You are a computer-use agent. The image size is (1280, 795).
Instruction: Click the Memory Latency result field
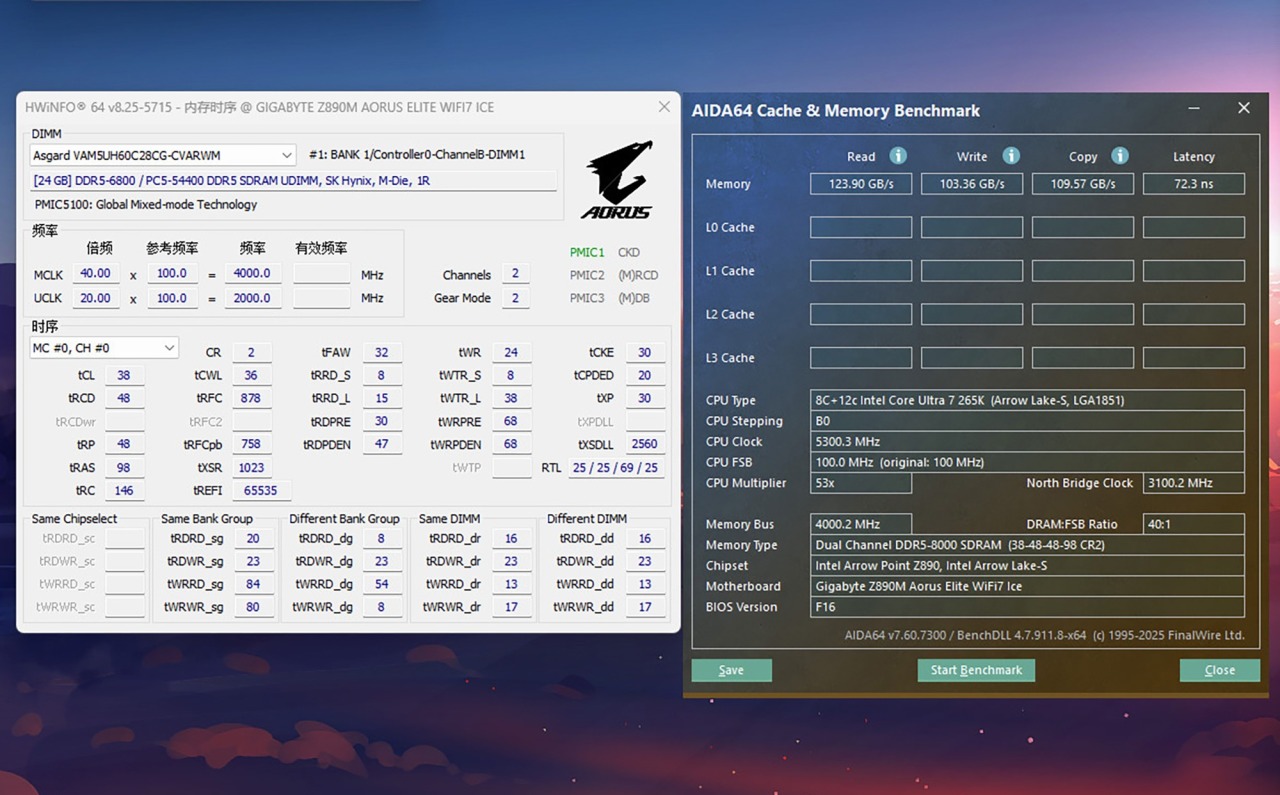click(1193, 184)
